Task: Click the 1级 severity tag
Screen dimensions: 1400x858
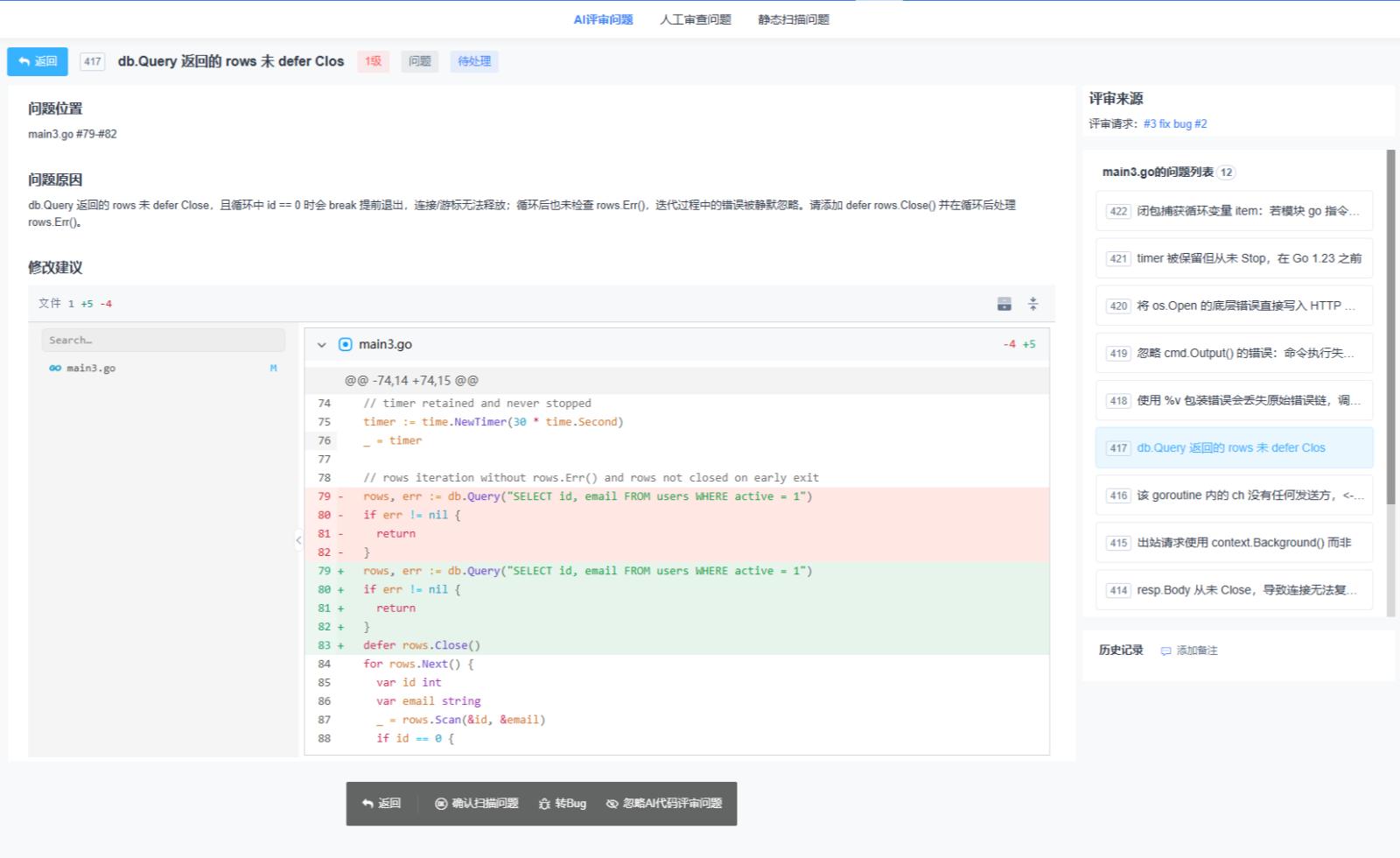Action: [x=374, y=61]
